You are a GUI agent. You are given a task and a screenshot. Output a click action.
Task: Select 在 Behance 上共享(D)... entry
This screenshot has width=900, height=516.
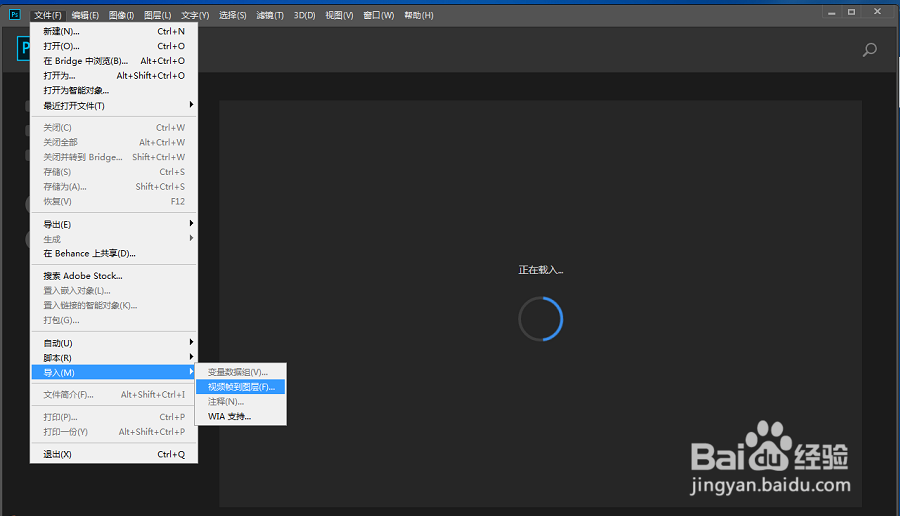pyautogui.click(x=114, y=254)
